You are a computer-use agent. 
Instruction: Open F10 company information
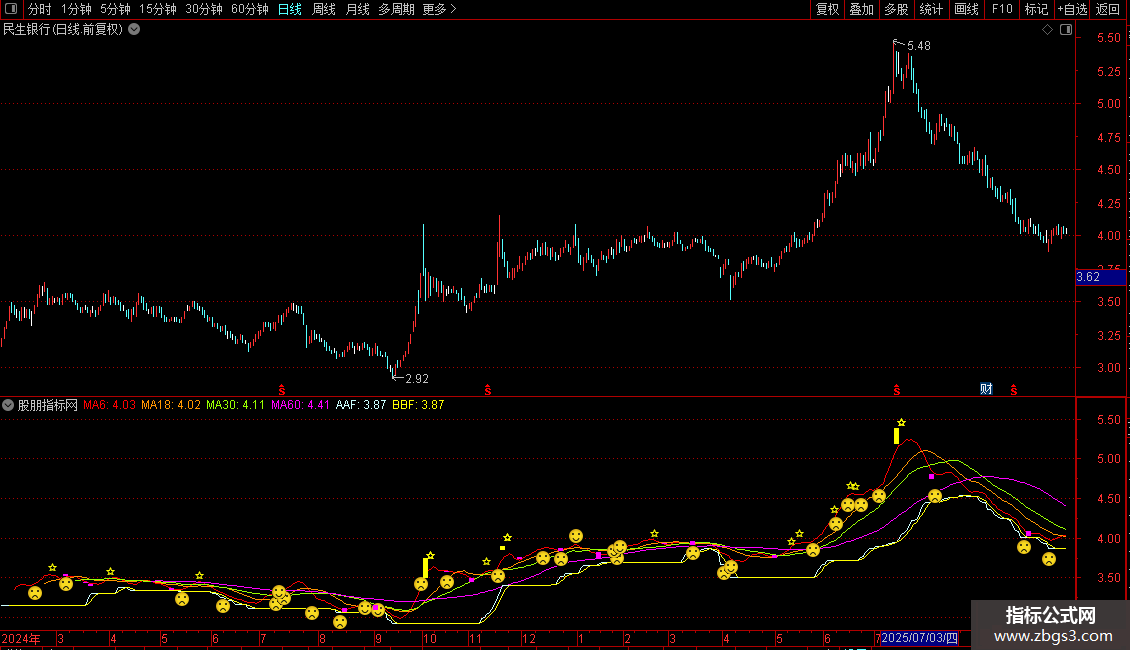point(1002,9)
